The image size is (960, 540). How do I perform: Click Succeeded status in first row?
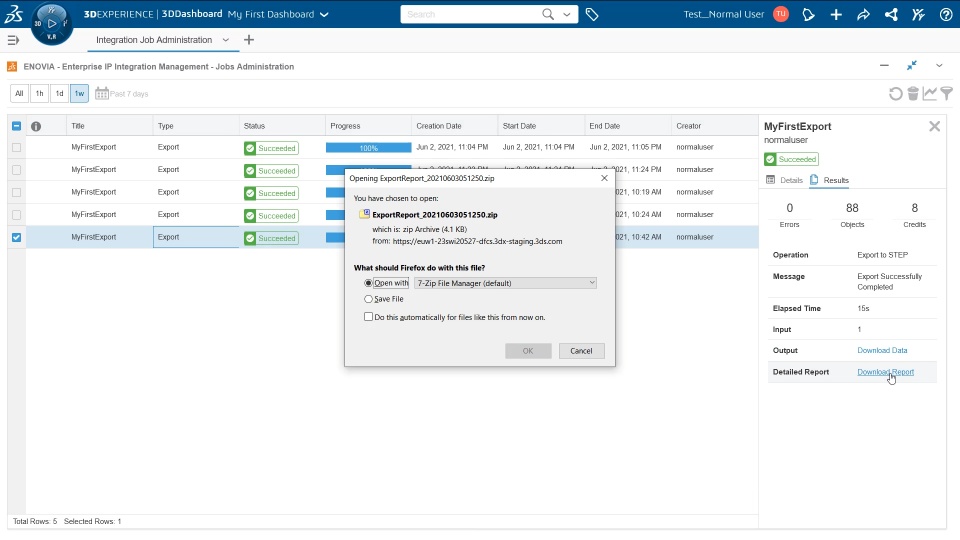271,148
